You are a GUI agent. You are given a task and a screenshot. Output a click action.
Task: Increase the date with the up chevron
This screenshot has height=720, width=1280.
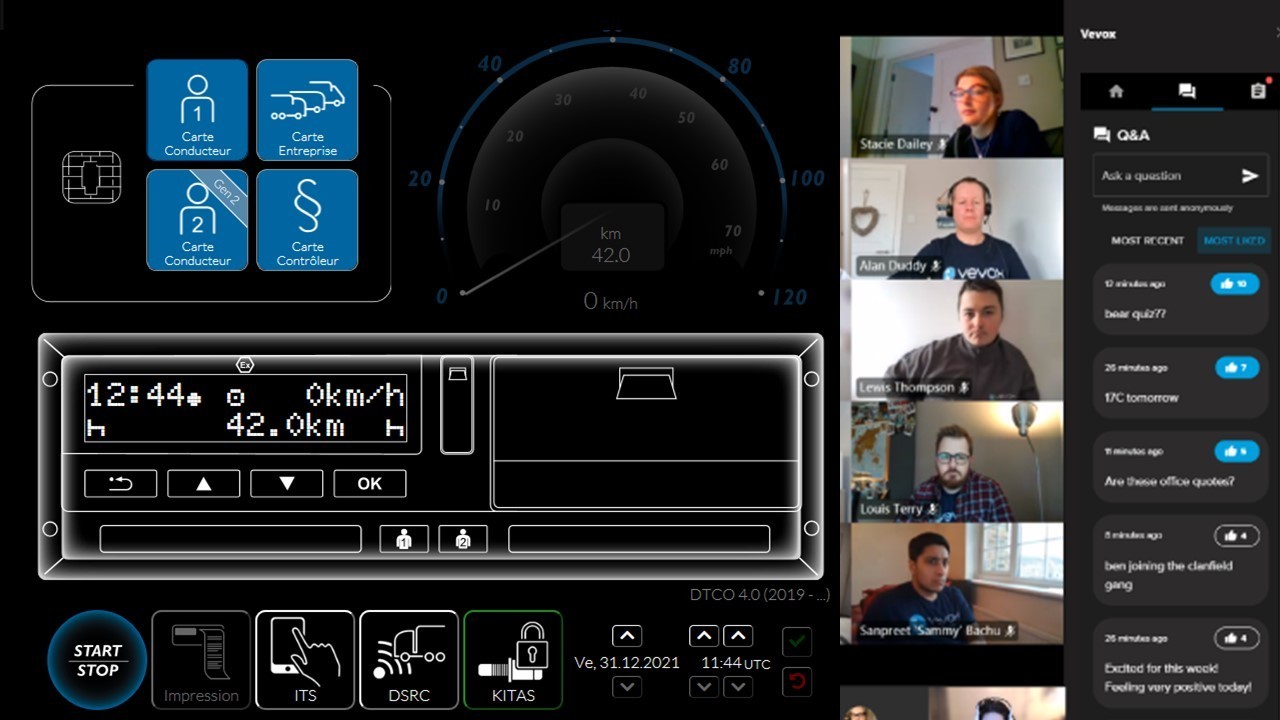tap(627, 636)
